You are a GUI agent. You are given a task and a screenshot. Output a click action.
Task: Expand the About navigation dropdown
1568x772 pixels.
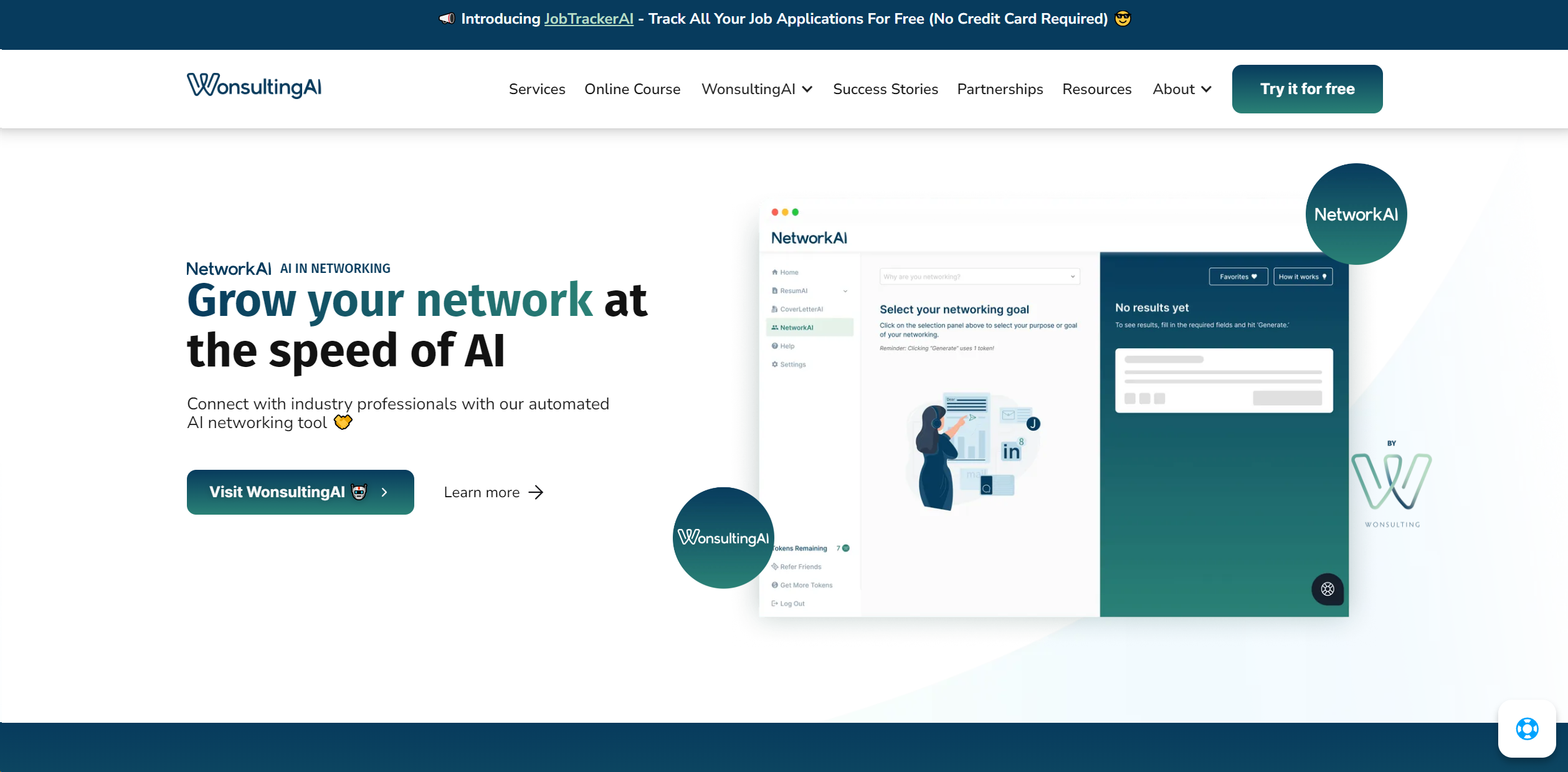point(1182,89)
